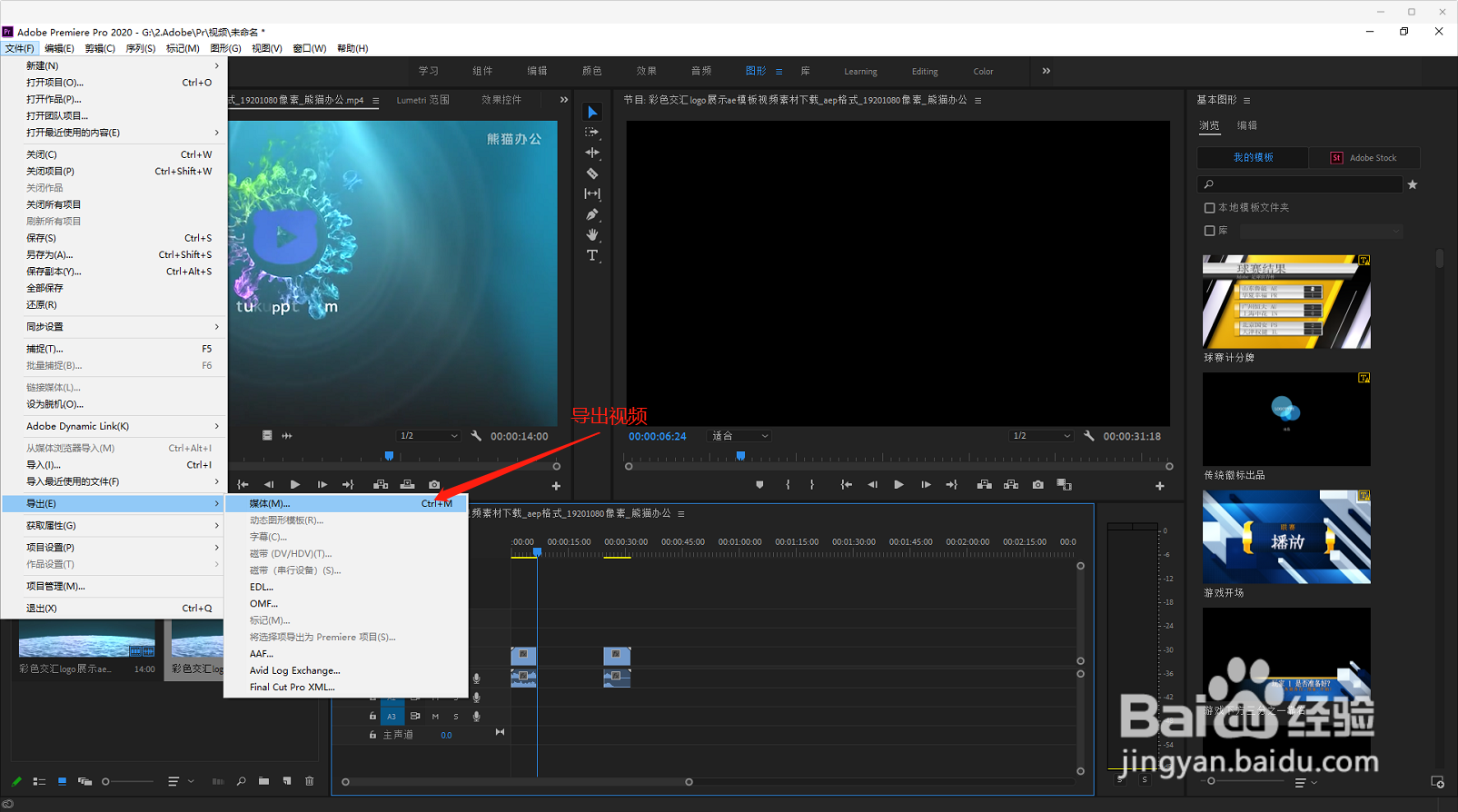Image resolution: width=1458 pixels, height=812 pixels.
Task: Open Essential Graphics panel menu
Action: (1246, 100)
